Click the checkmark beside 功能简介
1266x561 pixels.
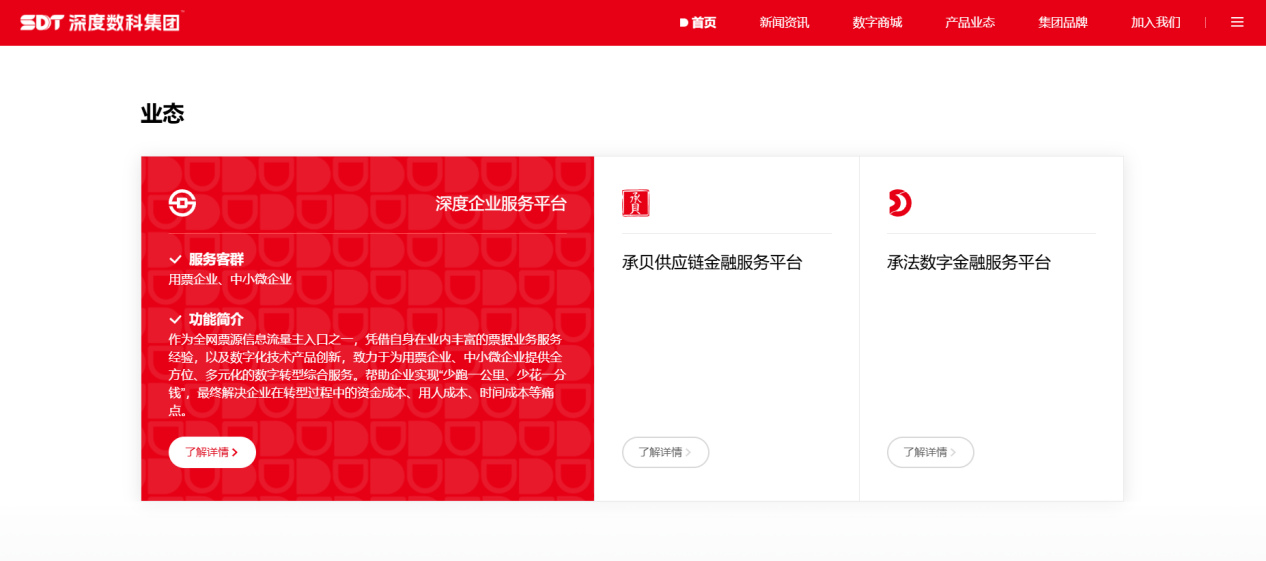[x=175, y=320]
